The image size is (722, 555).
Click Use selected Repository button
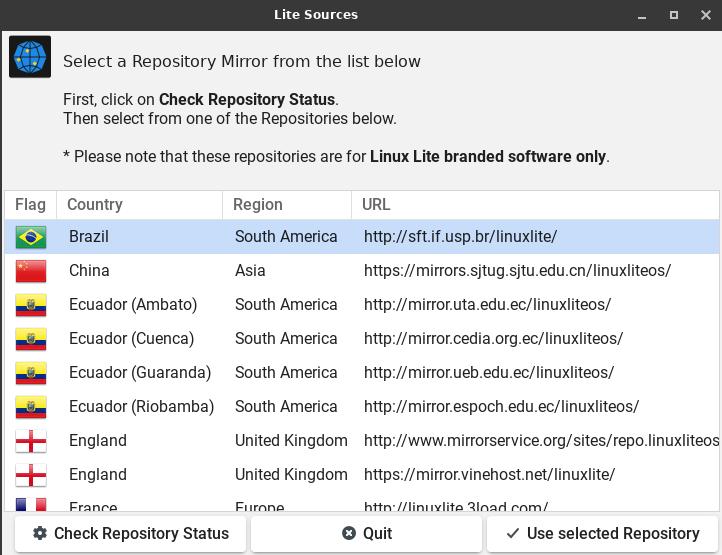pos(602,533)
